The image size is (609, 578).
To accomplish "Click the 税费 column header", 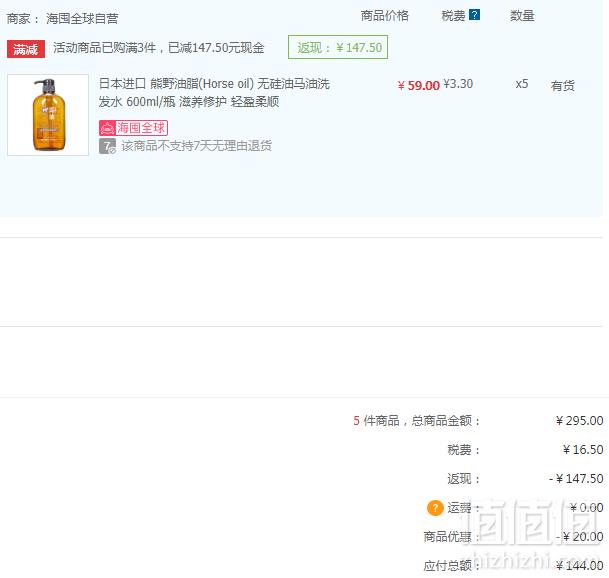I will 453,16.
